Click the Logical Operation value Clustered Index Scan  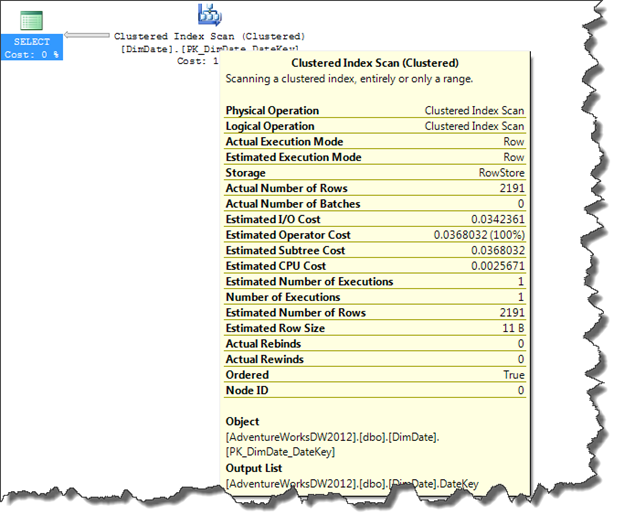tap(474, 126)
